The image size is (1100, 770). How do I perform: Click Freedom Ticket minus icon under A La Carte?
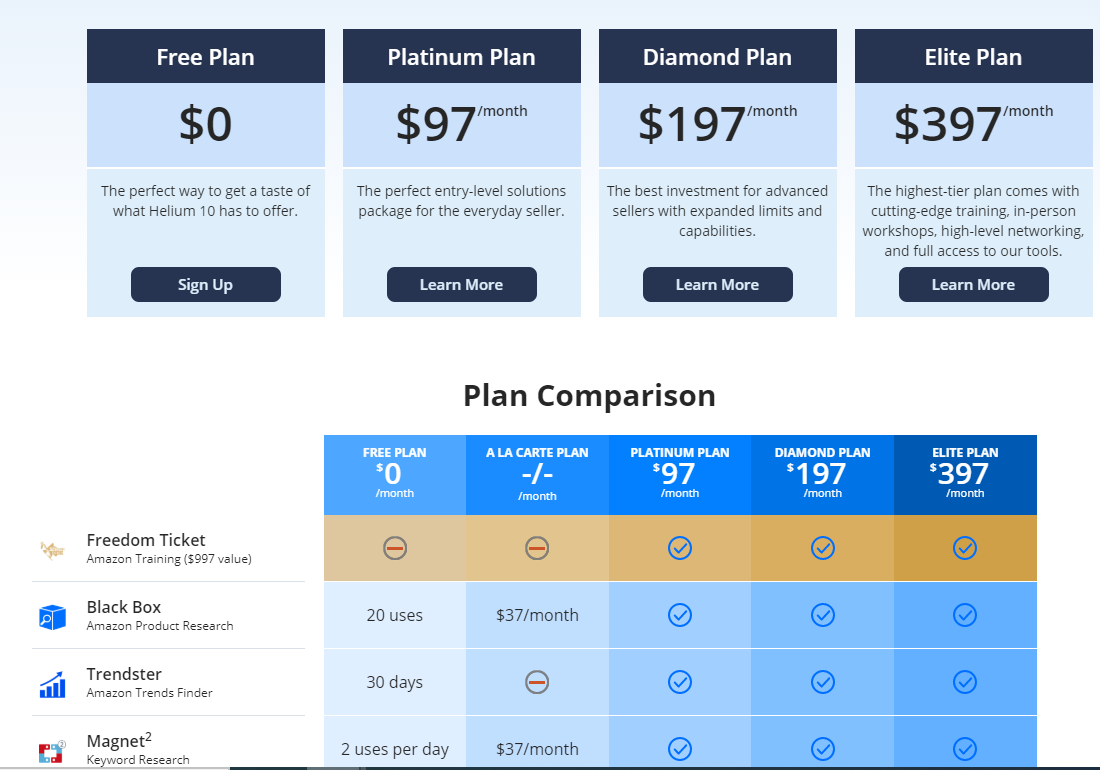pos(537,548)
